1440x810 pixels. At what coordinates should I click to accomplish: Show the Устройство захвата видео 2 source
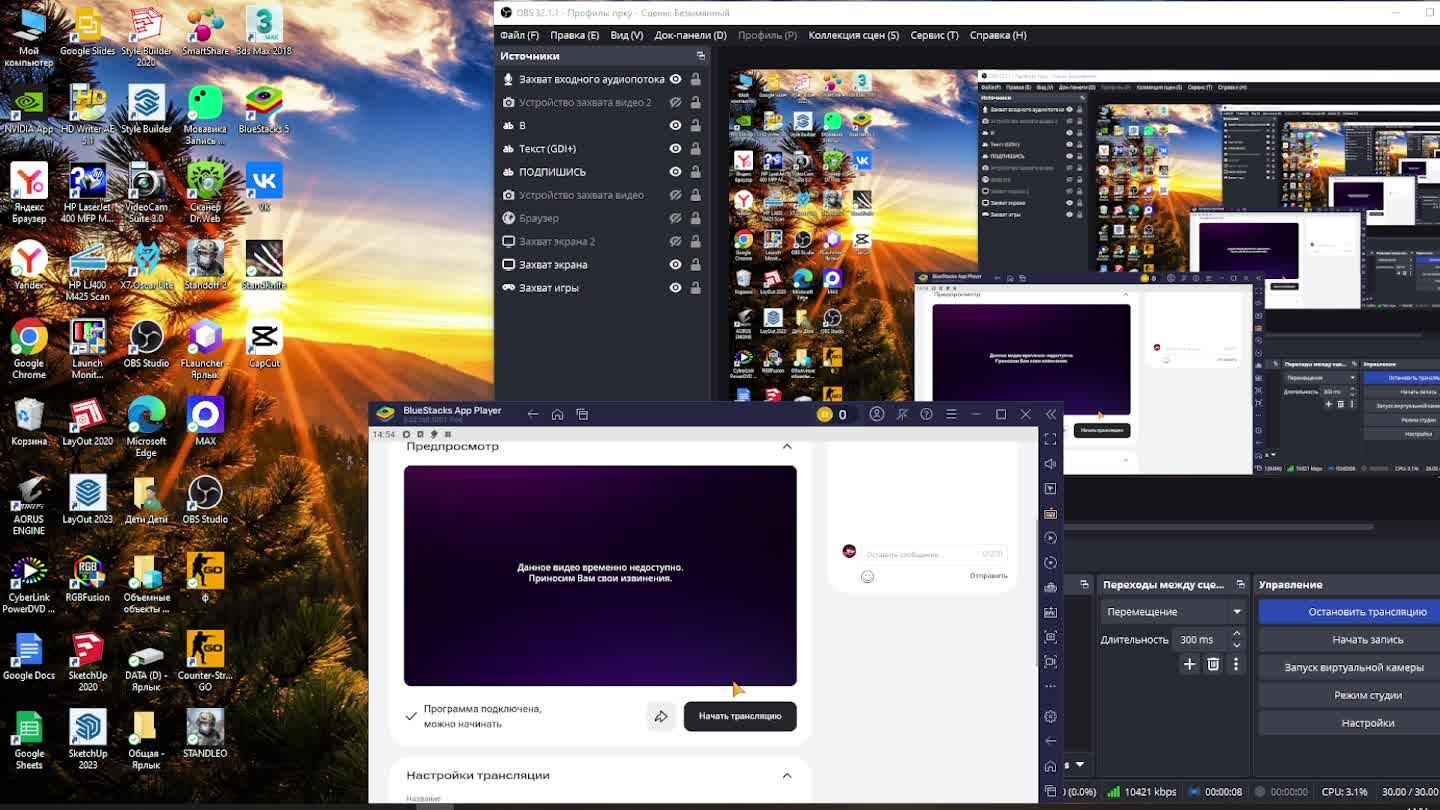(675, 102)
